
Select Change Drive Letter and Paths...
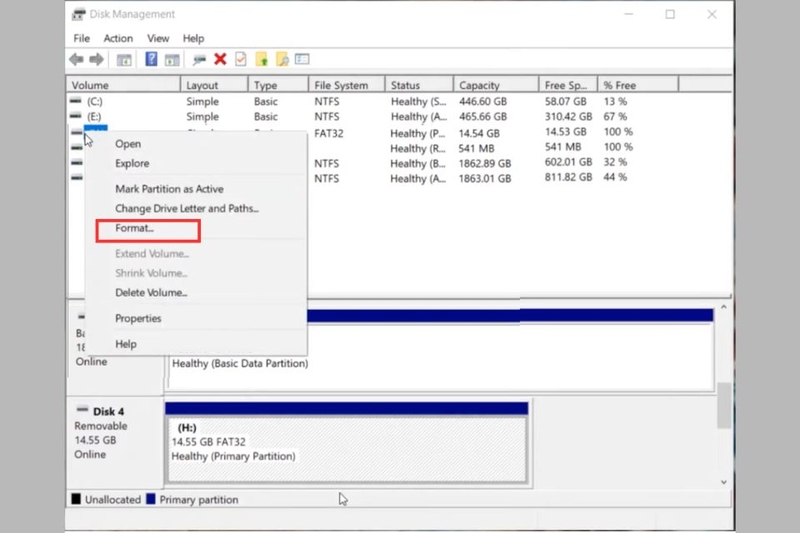[187, 208]
